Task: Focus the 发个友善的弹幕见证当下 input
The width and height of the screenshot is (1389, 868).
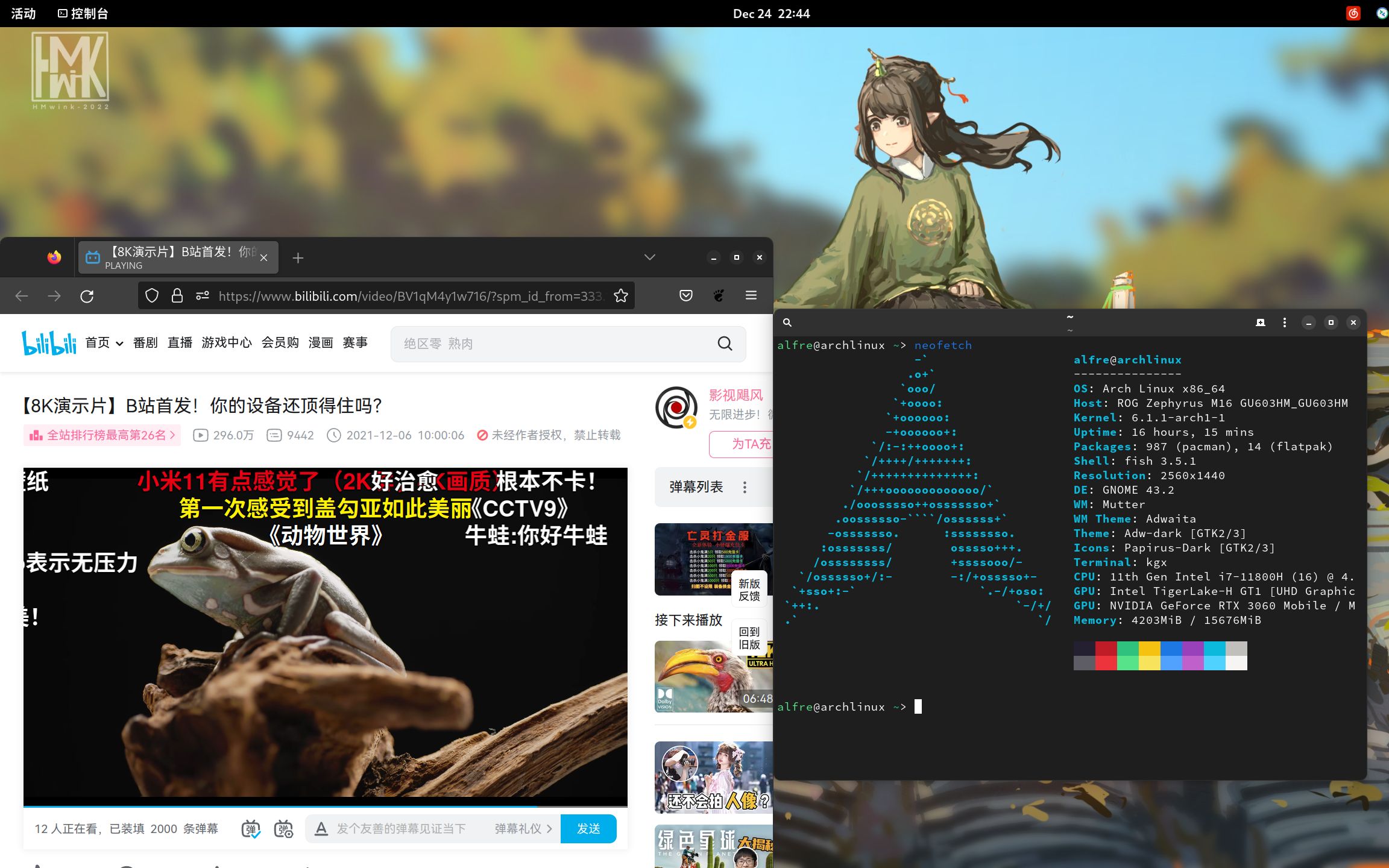Action: click(402, 829)
